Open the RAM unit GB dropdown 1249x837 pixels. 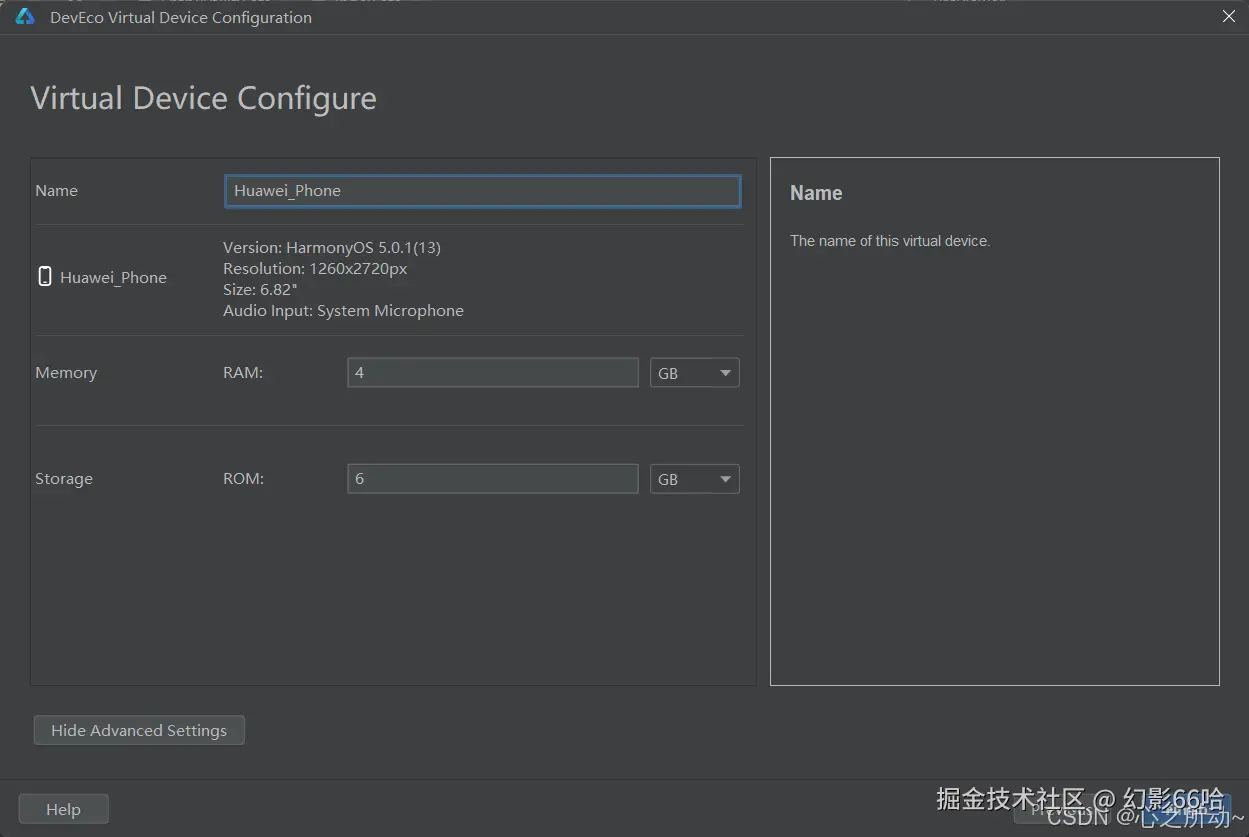(x=694, y=373)
